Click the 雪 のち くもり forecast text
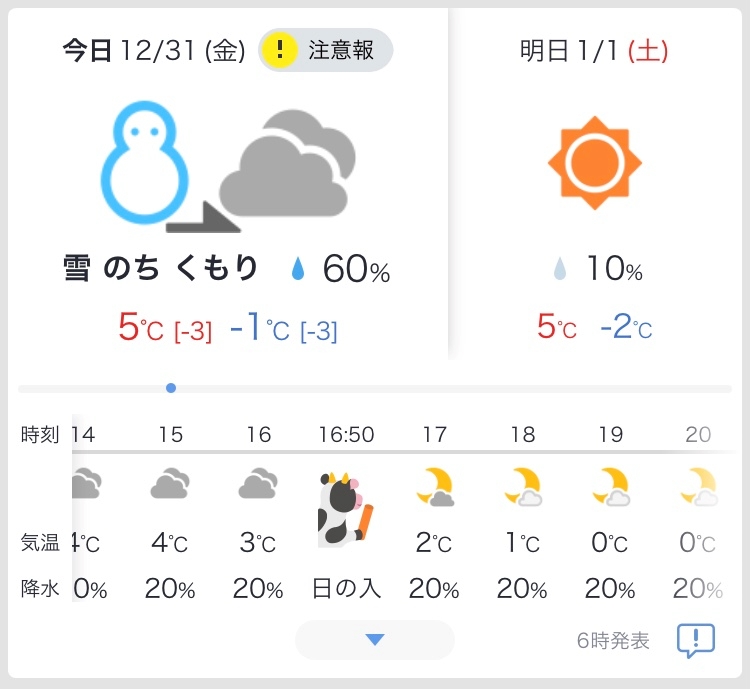Image resolution: width=750 pixels, height=689 pixels. coord(161,268)
